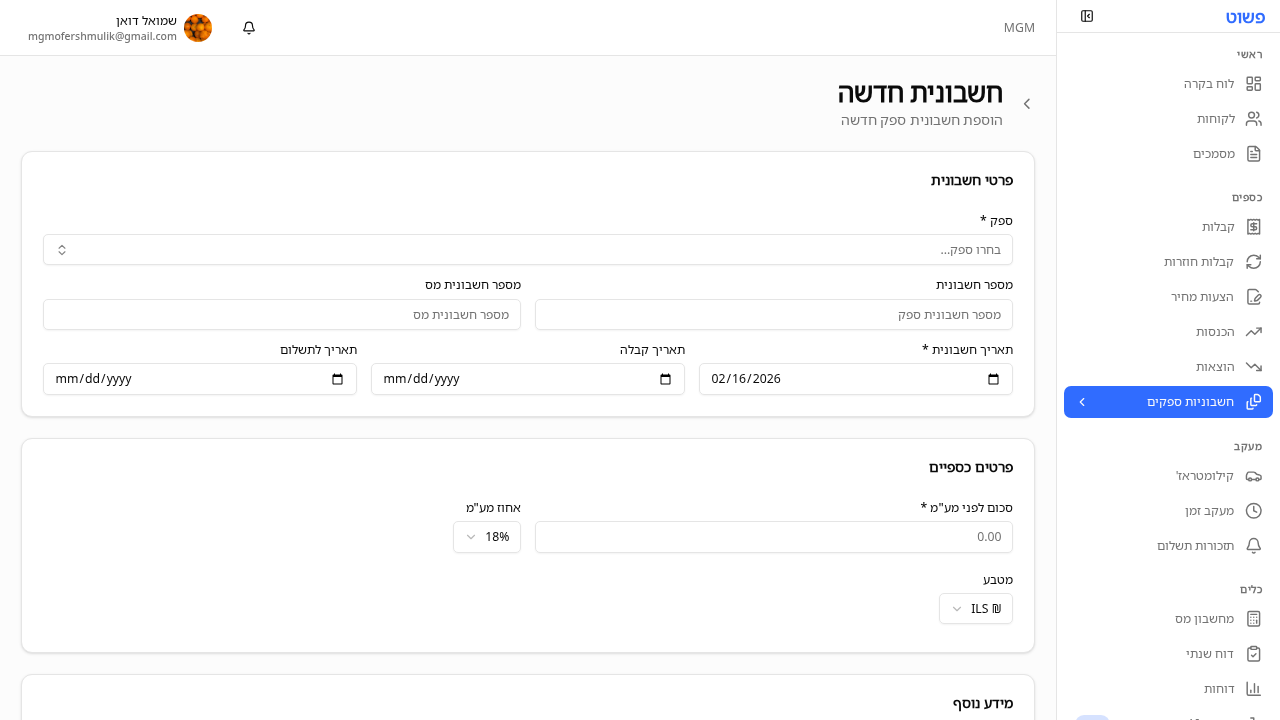Screen dimensions: 1280x720
Task: Select the מעקב זמן time tracking icon
Action: point(1254,510)
